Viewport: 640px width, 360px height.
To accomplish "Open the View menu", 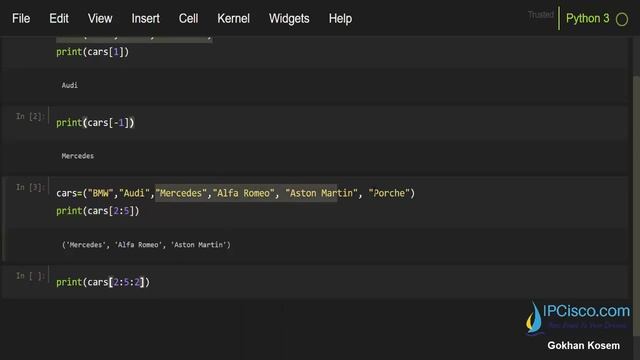I will [100, 18].
